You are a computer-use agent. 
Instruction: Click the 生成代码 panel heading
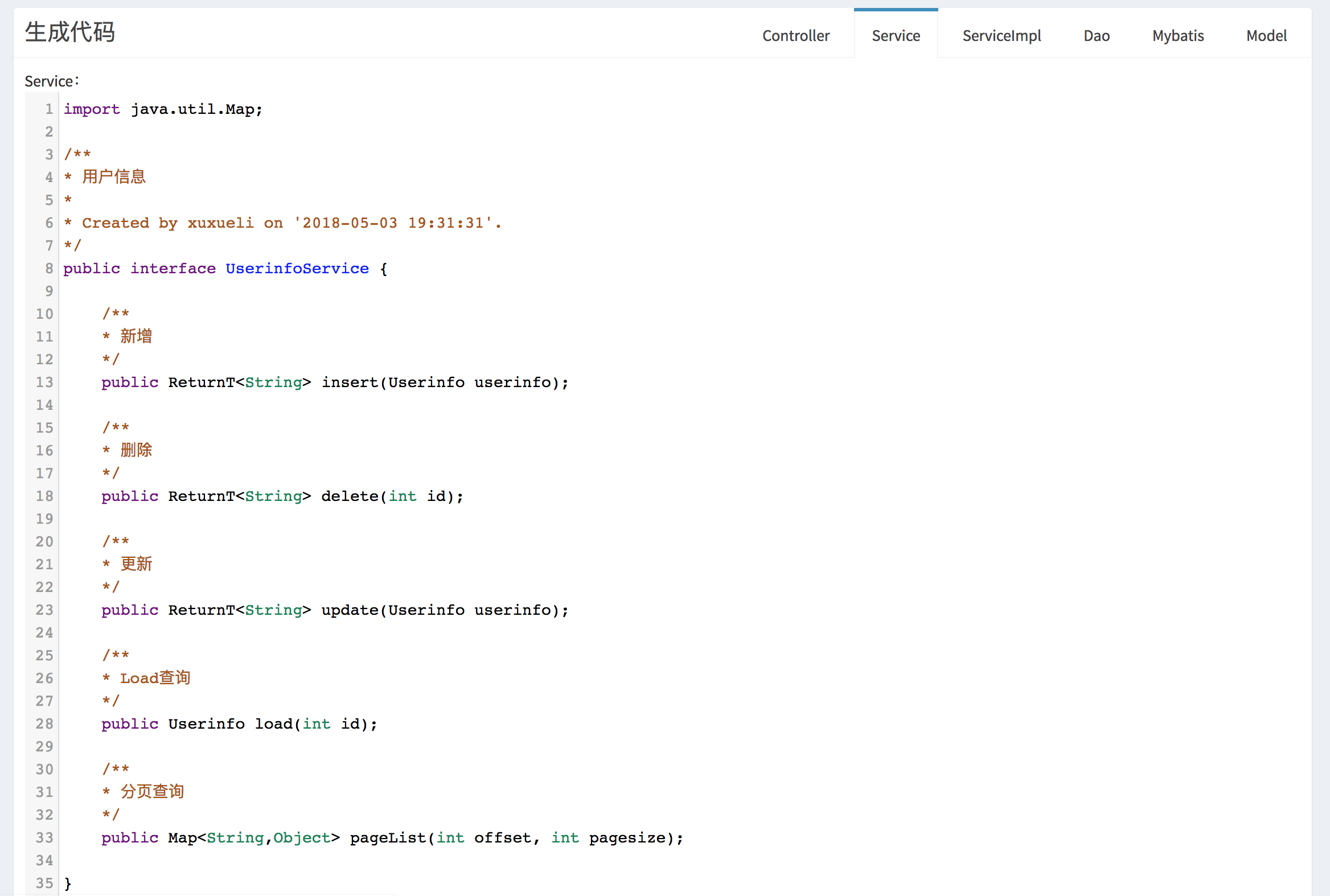[x=69, y=32]
